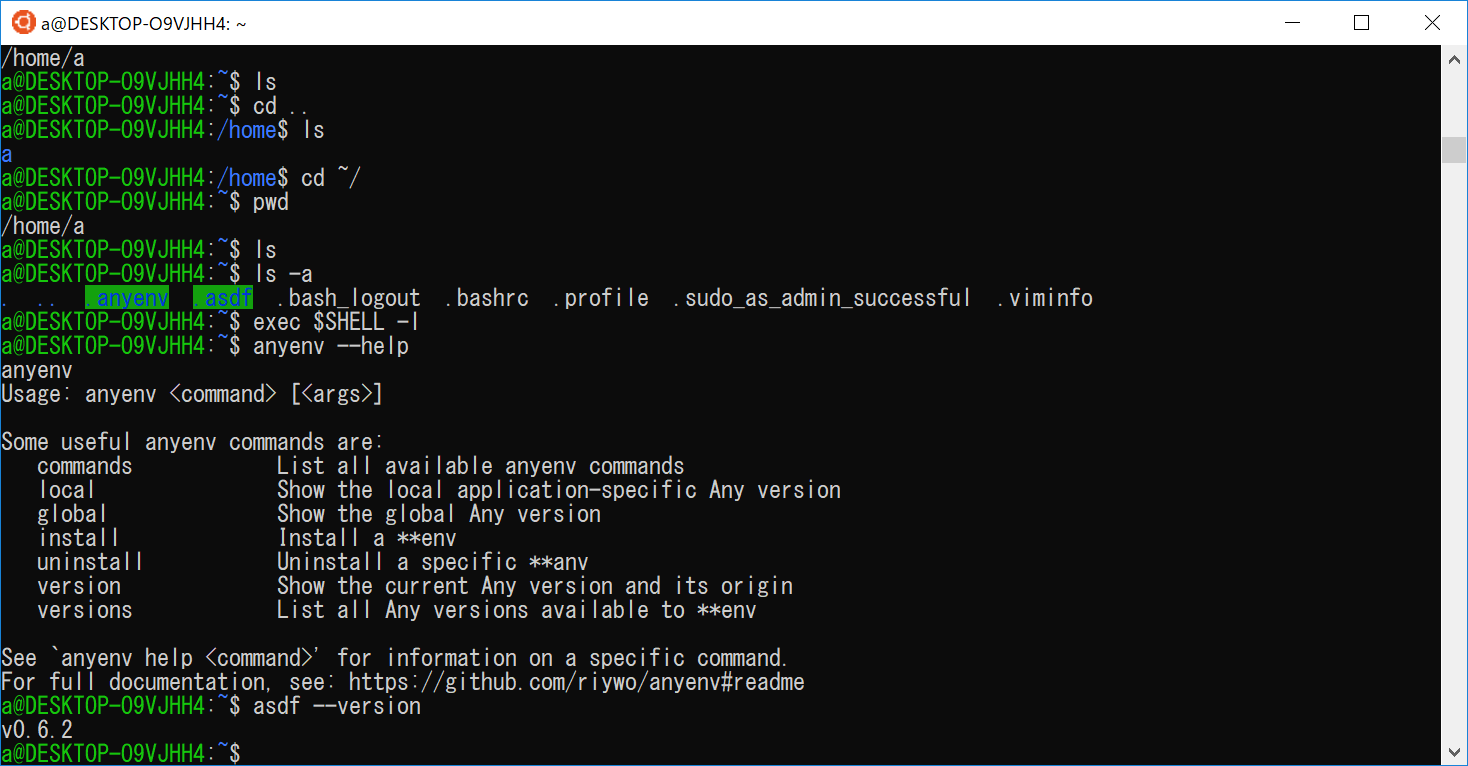Click the v0.6.2 version output

[37, 730]
